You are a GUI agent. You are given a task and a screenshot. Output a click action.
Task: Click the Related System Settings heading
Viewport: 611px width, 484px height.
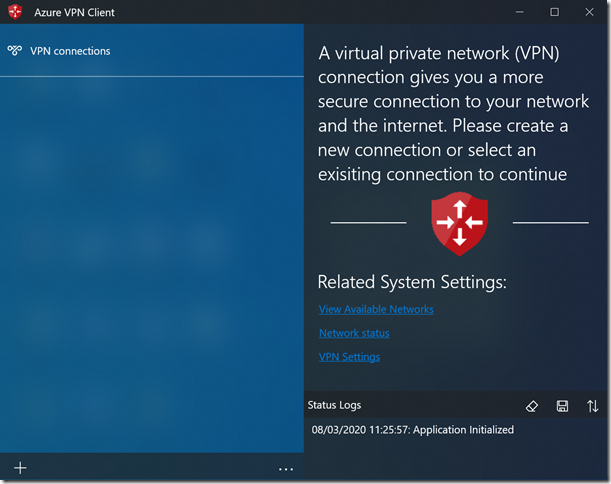click(412, 282)
